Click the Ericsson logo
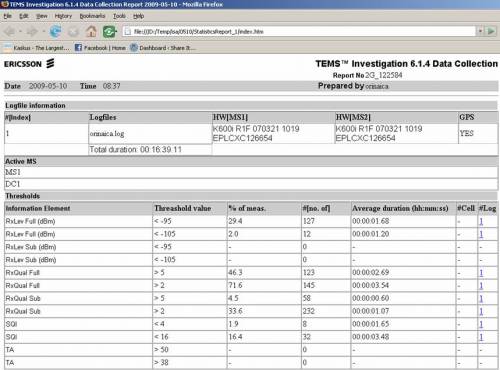This screenshot has height=370, width=500. coord(29,64)
